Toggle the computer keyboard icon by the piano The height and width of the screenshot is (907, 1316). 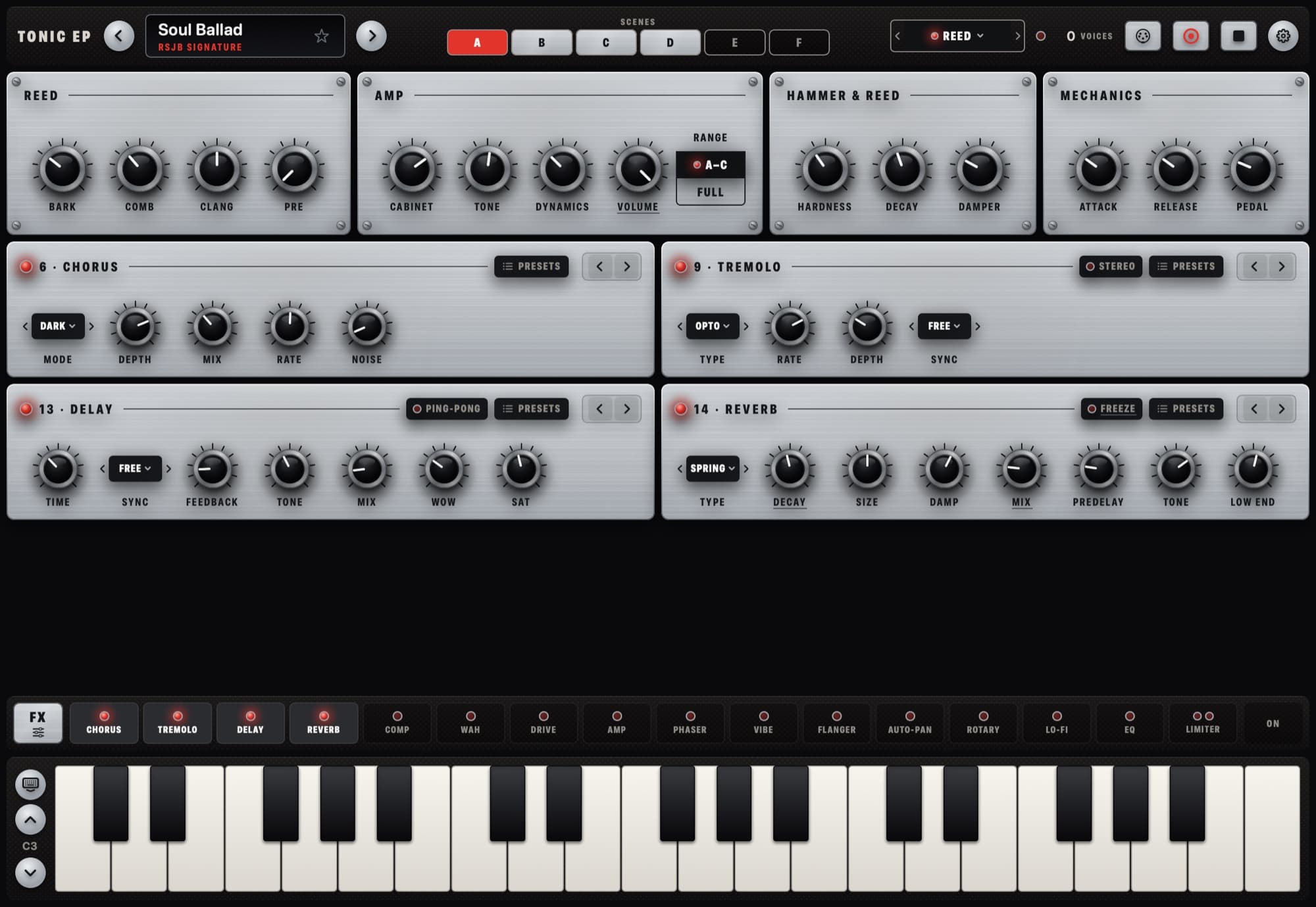pyautogui.click(x=30, y=784)
